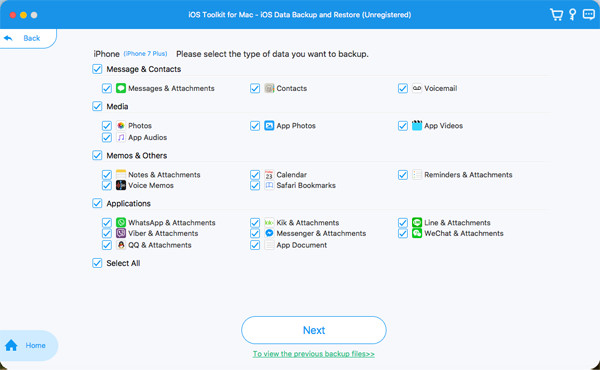600x370 pixels.
Task: Uncheck the Viber & Attachments checkbox
Action: pos(107,233)
